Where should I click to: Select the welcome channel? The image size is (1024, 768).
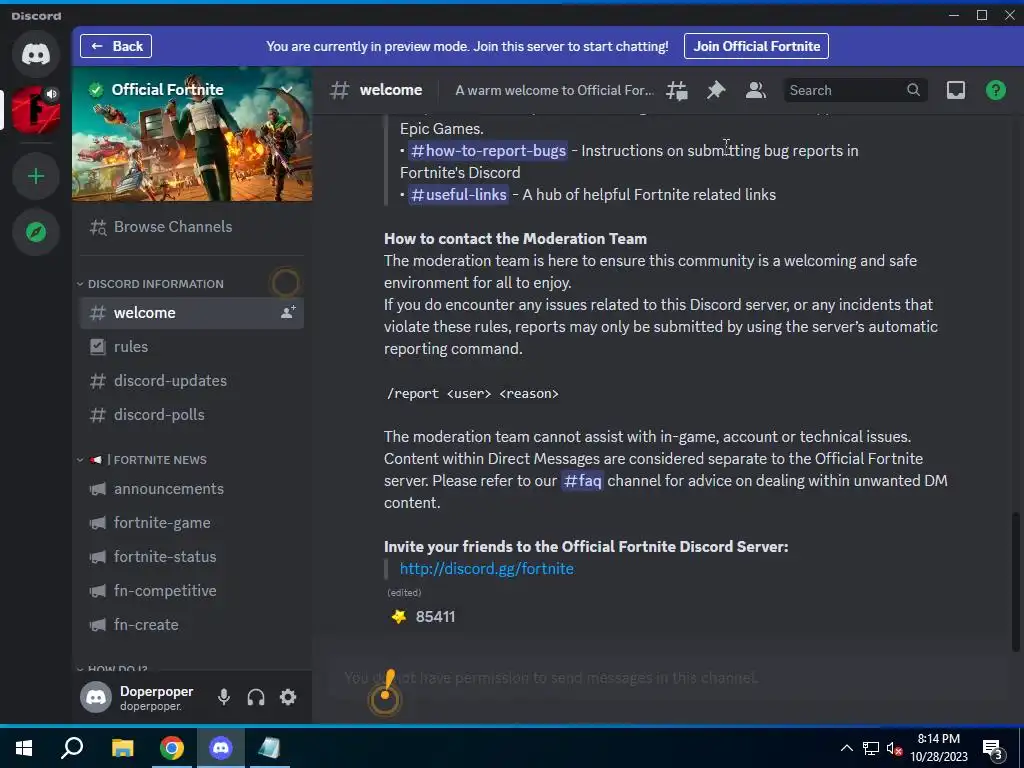coord(192,312)
